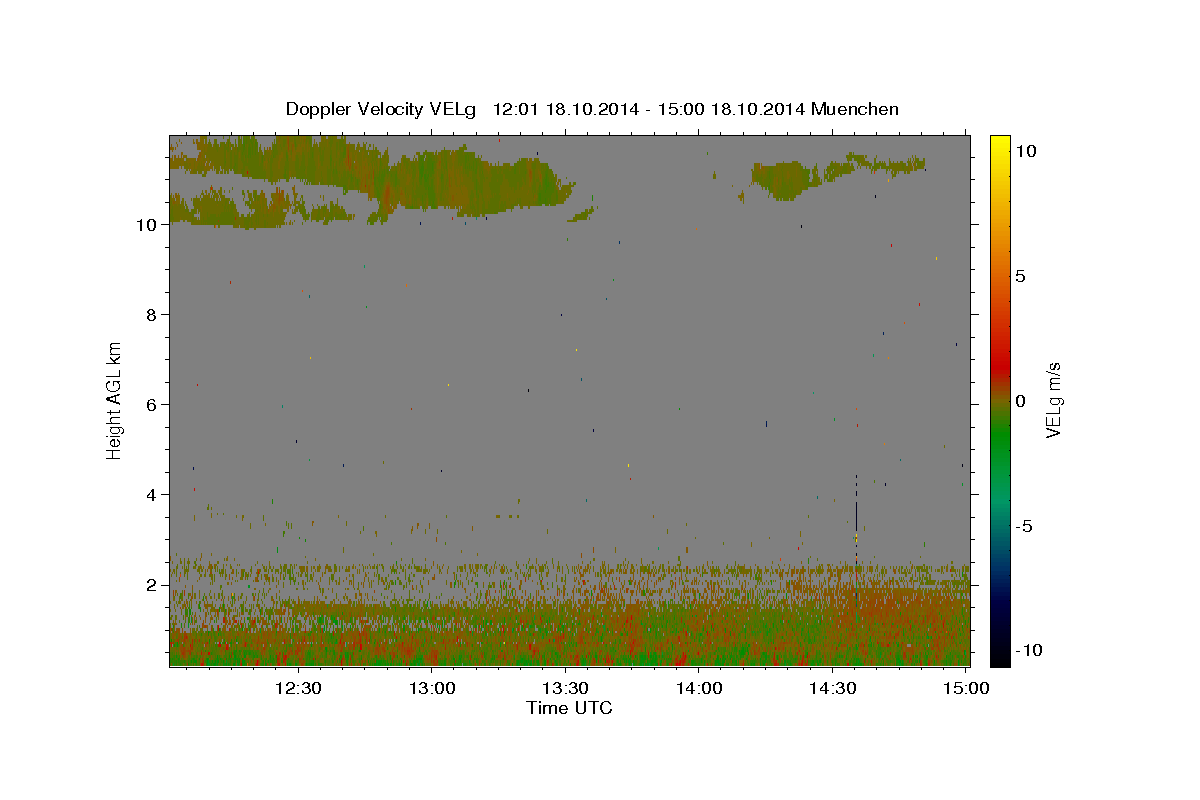Click the 'Muenchen' location text in the title
1200x800 pixels.
coord(855,109)
